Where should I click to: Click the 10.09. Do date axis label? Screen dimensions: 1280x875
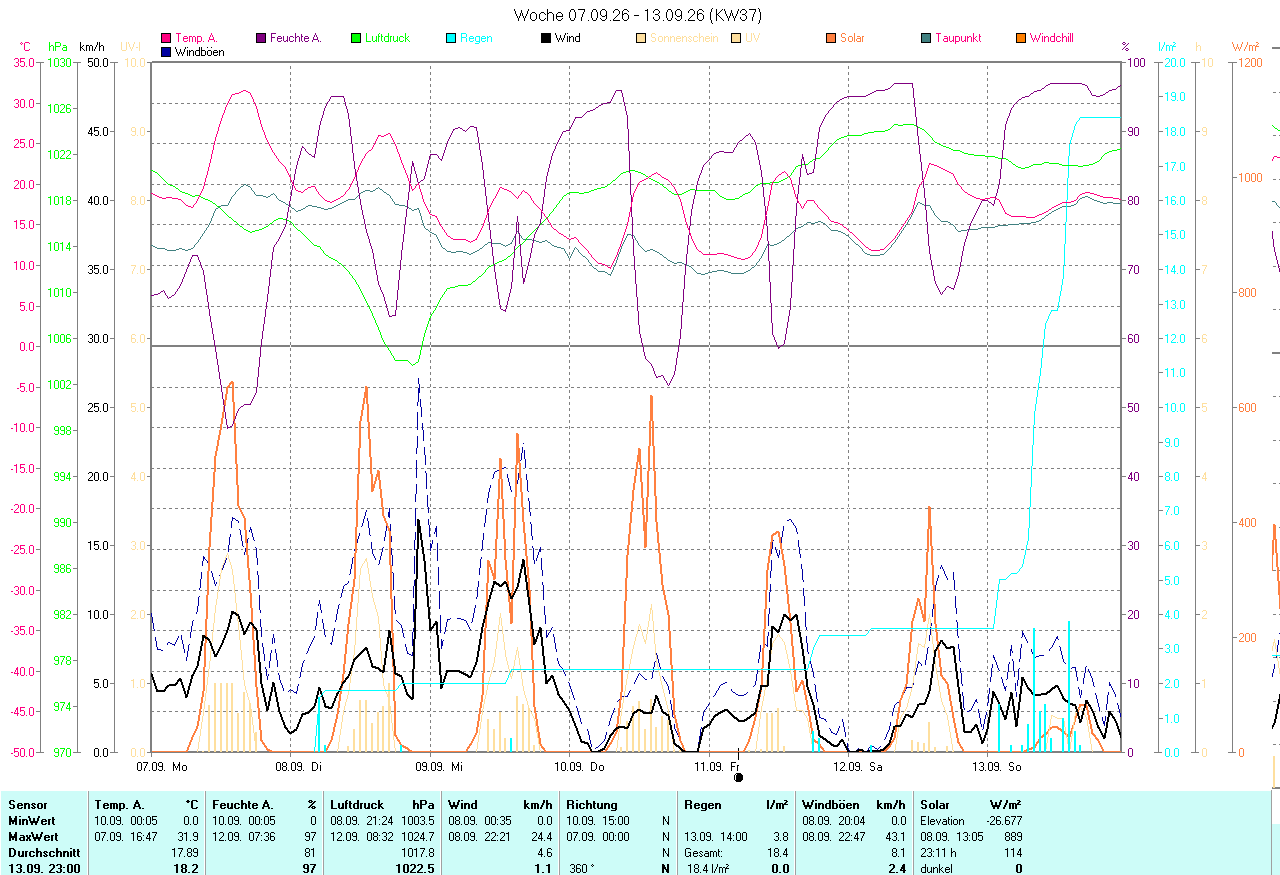click(581, 767)
